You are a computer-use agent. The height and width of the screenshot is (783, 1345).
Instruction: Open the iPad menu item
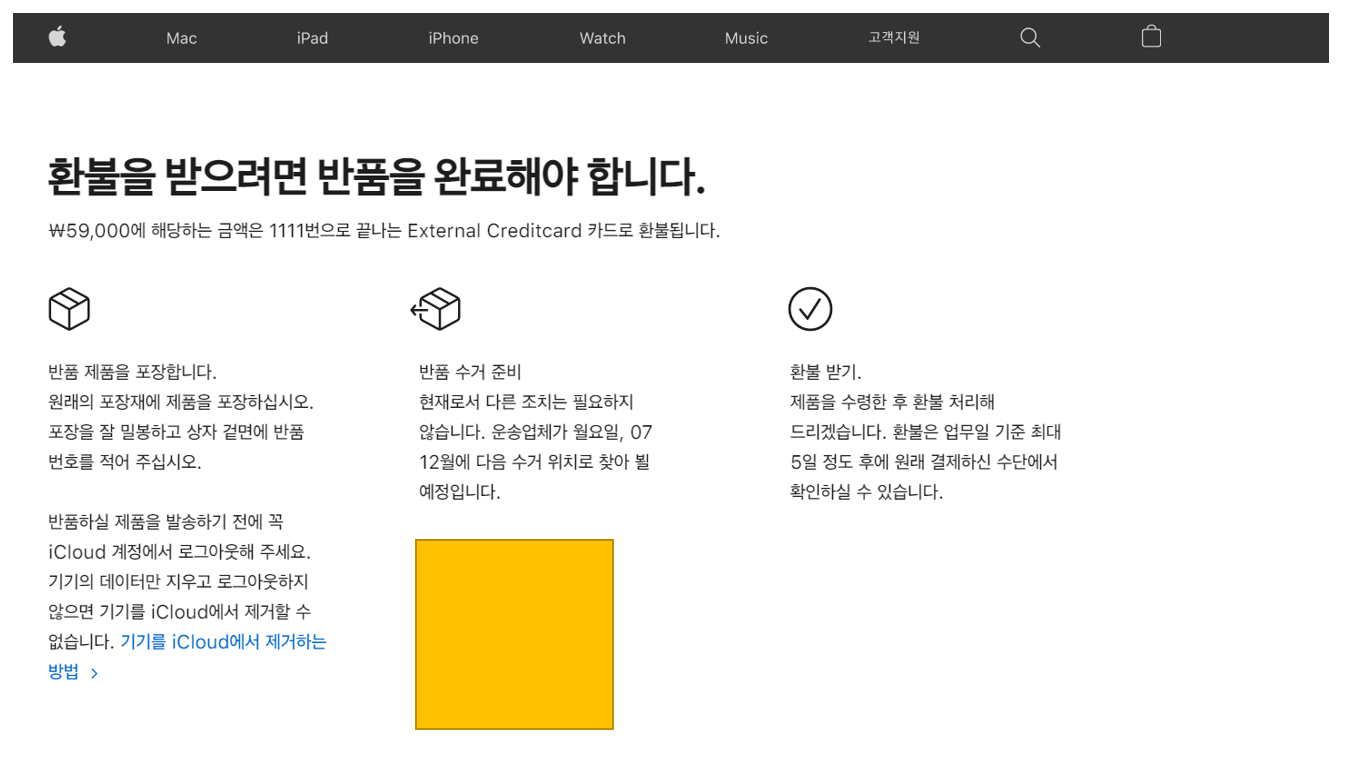coord(312,38)
